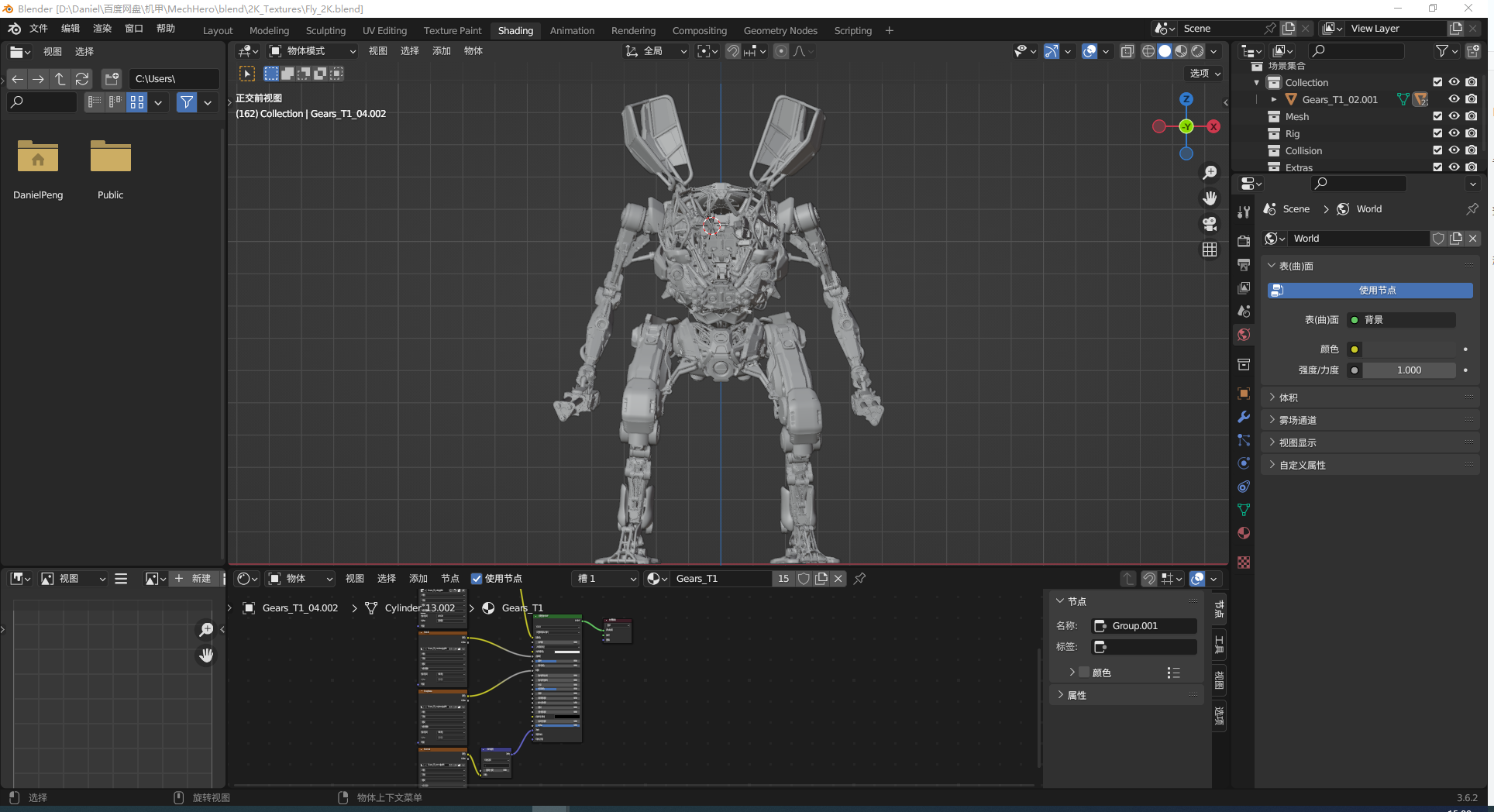The image size is (1494, 812).
Task: Switch to orthographic grid view icon
Action: pos(1209,249)
